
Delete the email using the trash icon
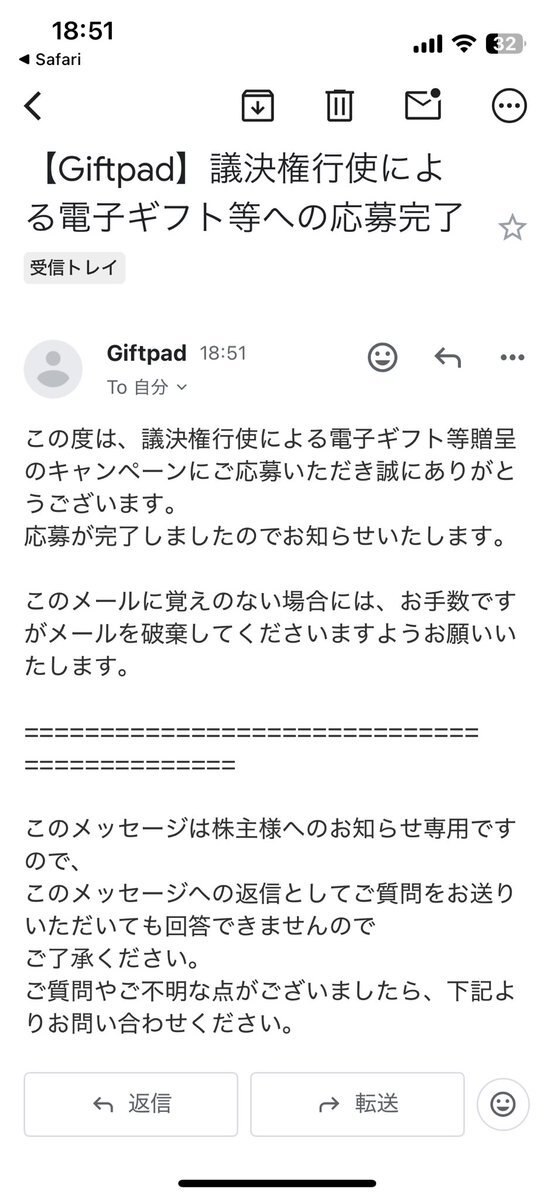tap(339, 106)
